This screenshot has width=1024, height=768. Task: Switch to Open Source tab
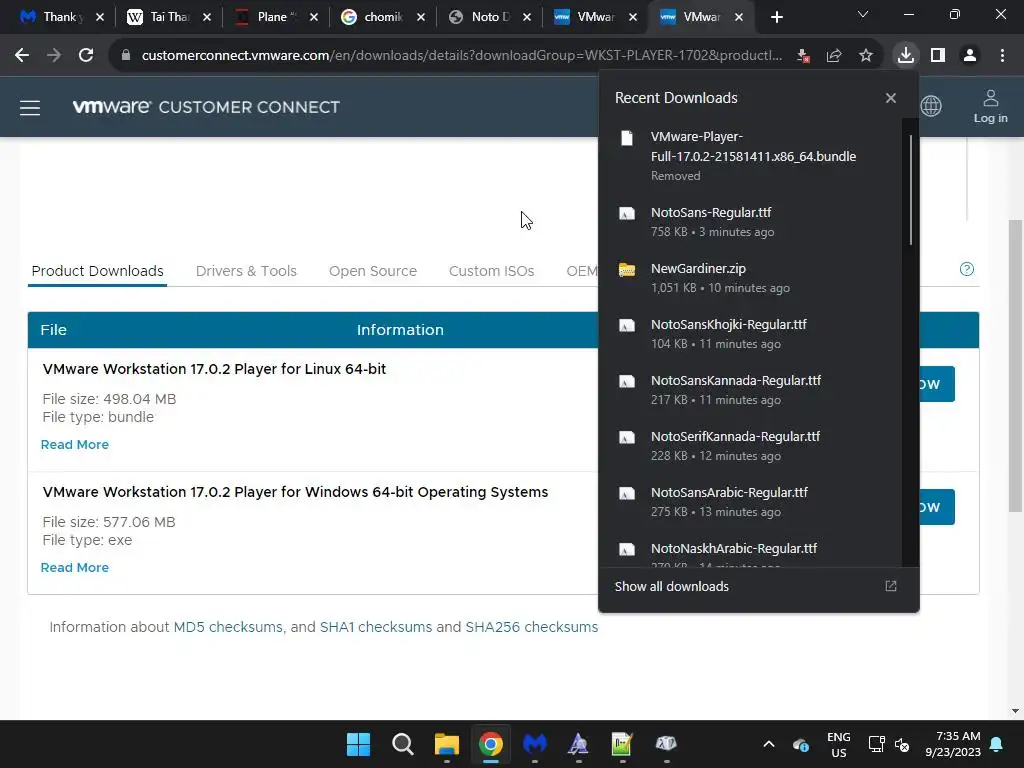[x=373, y=271]
